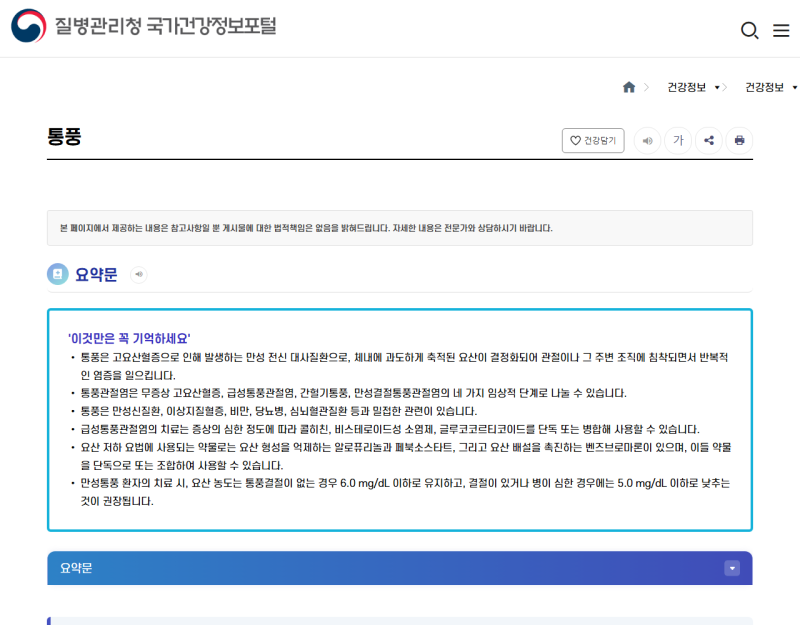Play 요약문 audio with small speaker icon
800x625 pixels.
139,274
